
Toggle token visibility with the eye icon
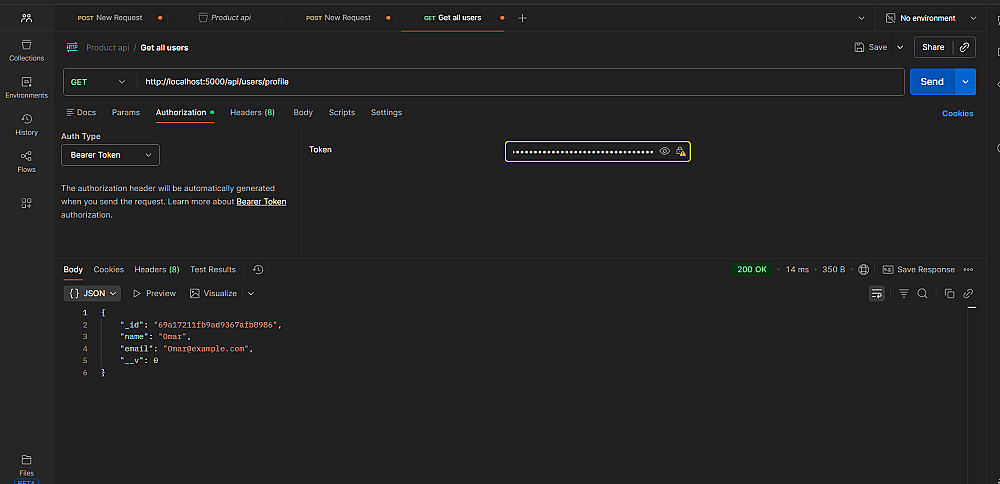pyautogui.click(x=664, y=152)
